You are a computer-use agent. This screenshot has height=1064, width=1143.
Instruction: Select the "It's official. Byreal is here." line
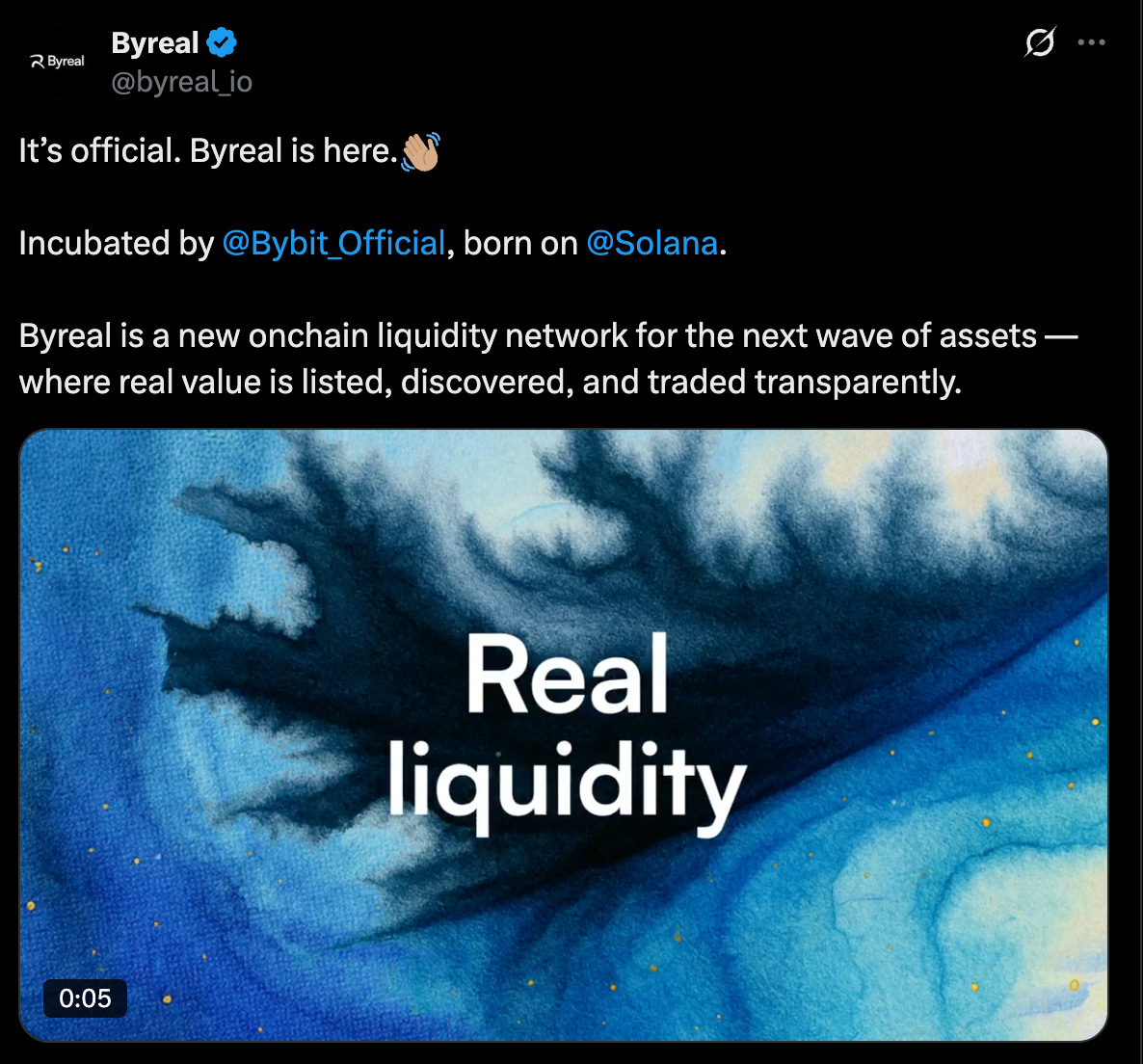point(208,151)
